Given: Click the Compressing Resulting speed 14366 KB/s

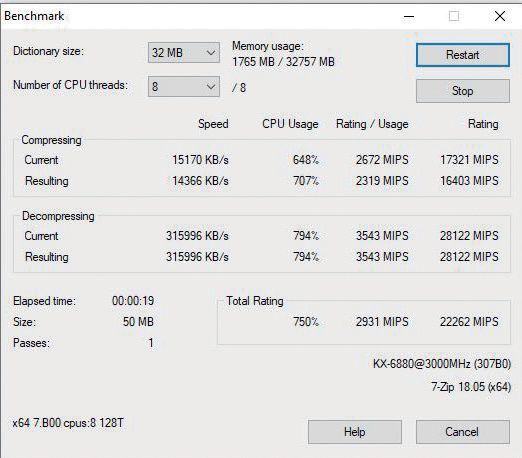Looking at the screenshot, I should (200, 181).
